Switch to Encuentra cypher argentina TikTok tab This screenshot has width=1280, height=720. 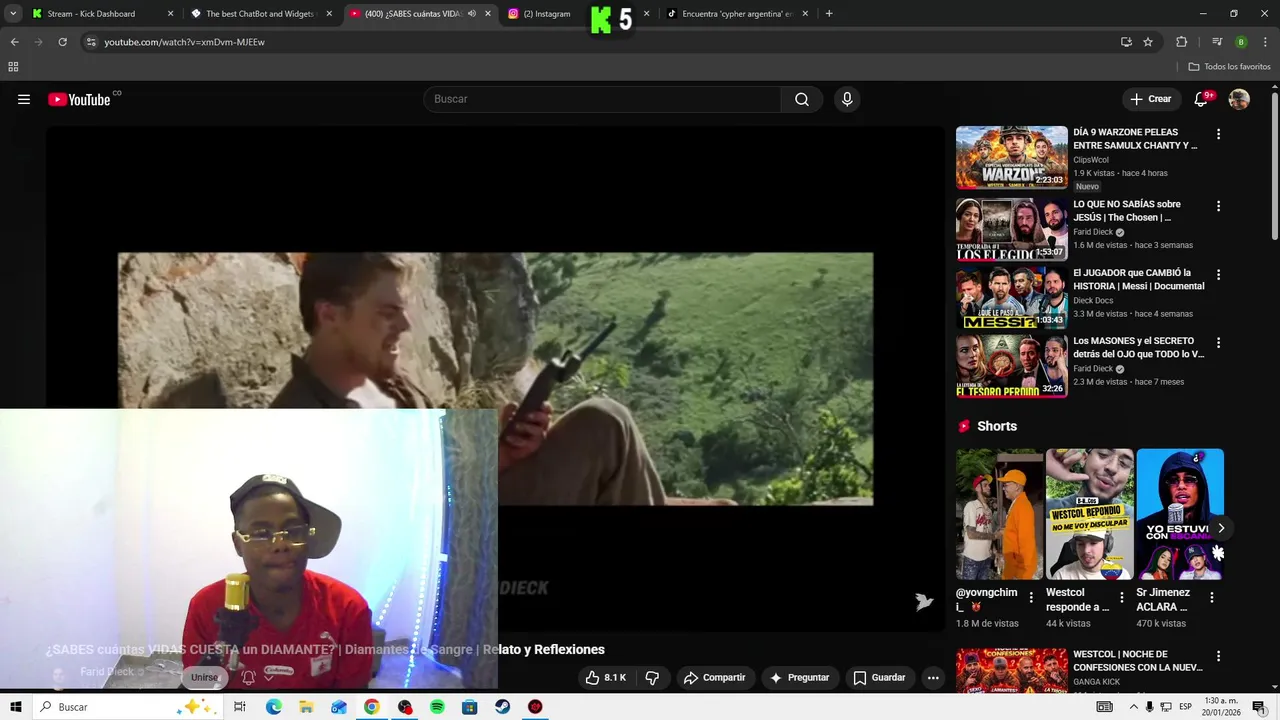pos(737,14)
